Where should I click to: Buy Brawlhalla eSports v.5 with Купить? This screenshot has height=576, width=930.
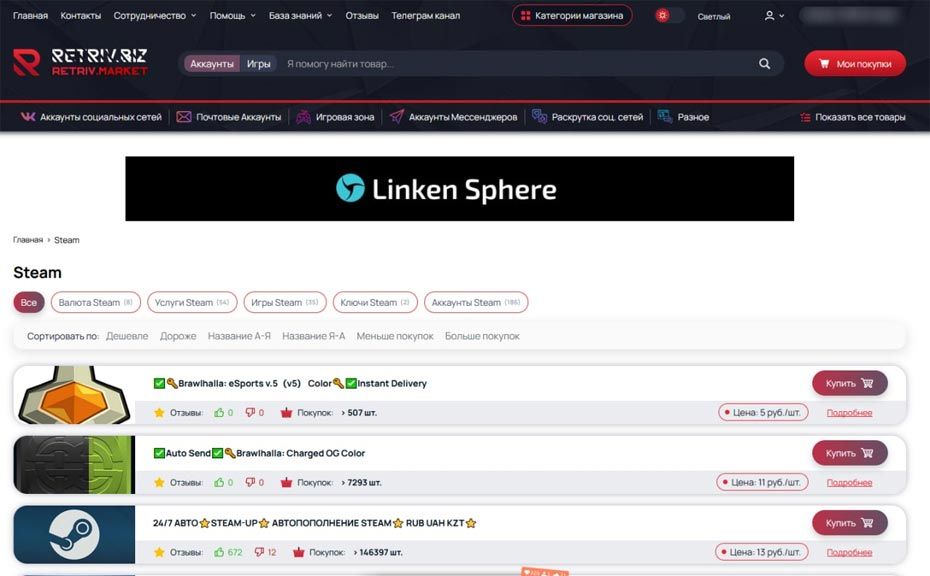click(850, 383)
